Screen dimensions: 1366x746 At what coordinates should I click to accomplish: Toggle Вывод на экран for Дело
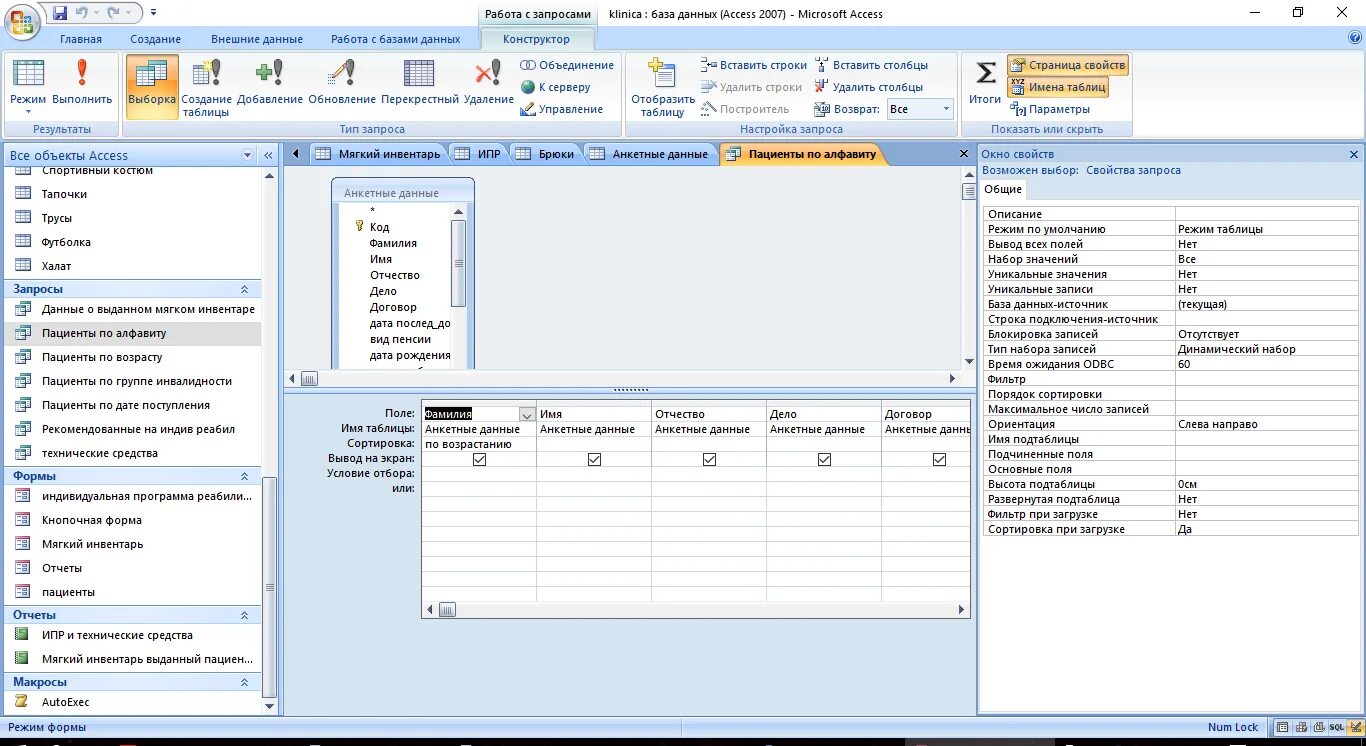coord(824,459)
